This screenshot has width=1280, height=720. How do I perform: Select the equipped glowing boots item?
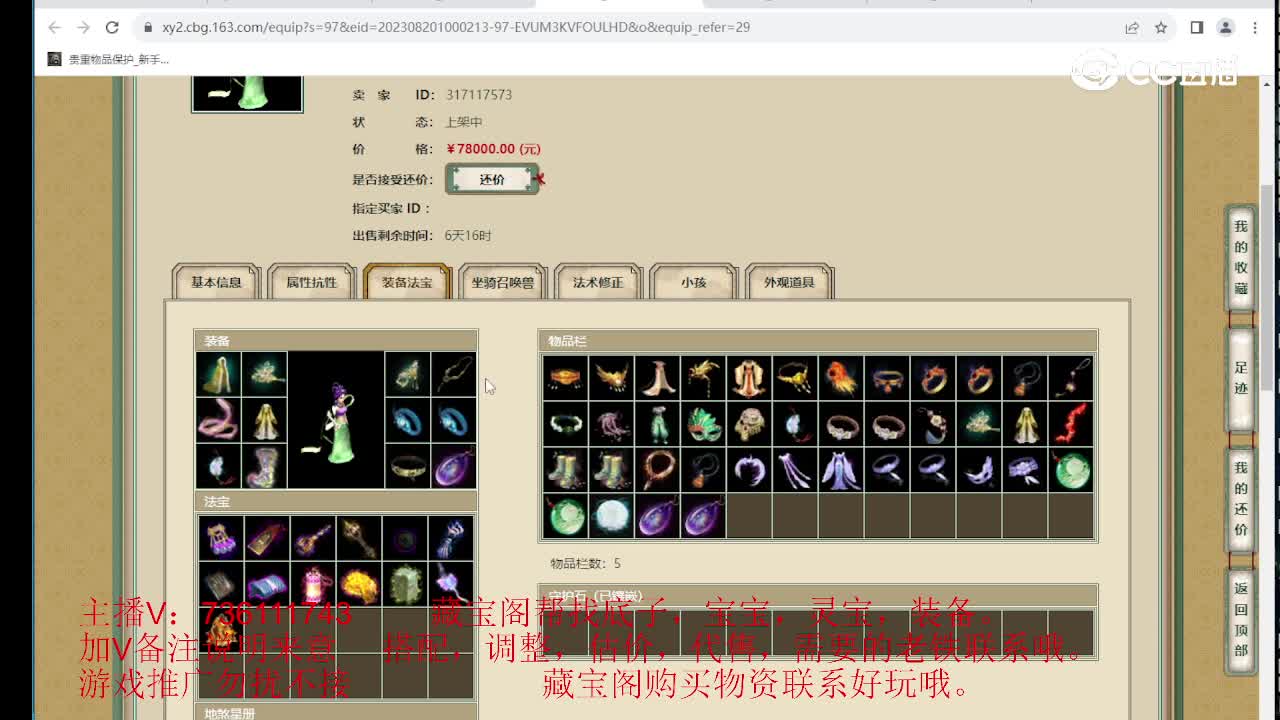pyautogui.click(x=265, y=466)
